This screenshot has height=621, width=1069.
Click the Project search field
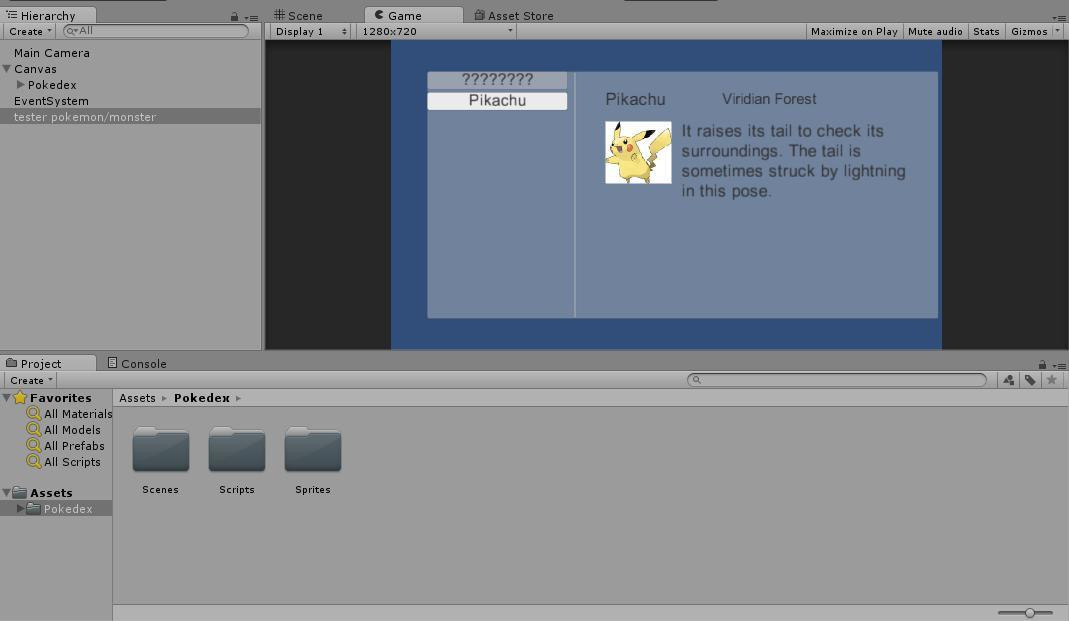[837, 380]
